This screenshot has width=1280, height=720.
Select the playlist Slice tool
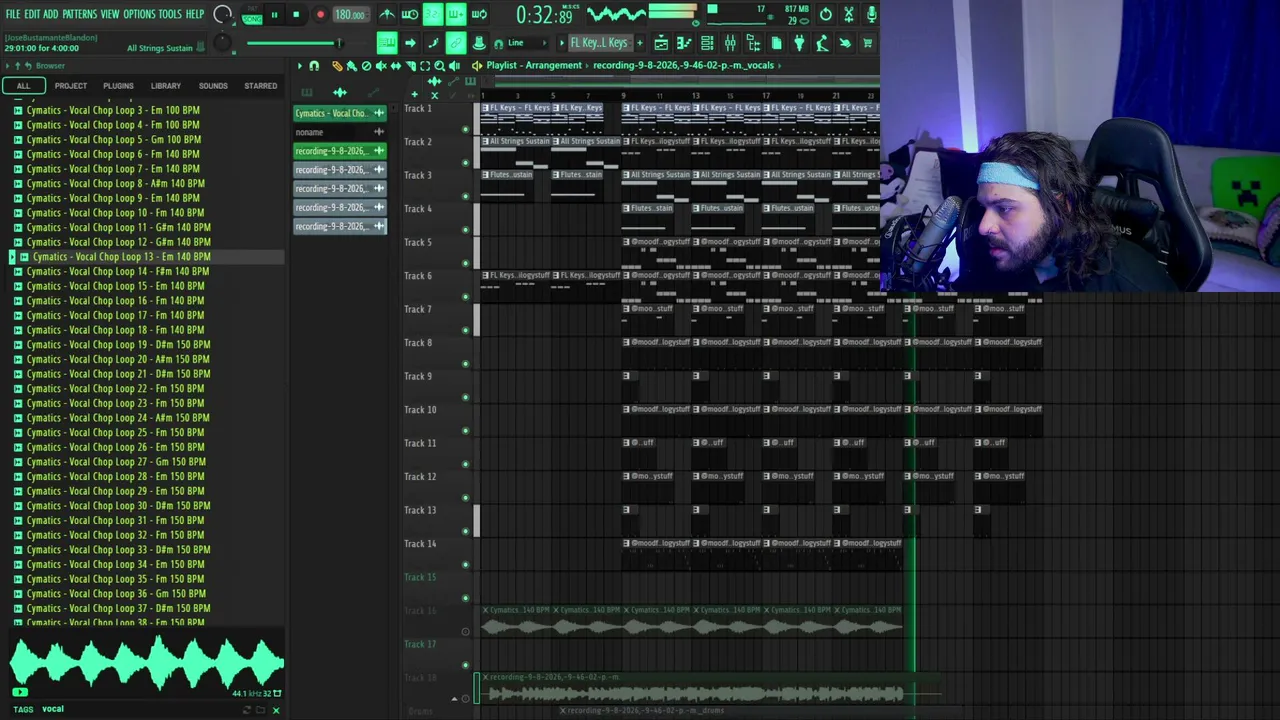click(410, 66)
